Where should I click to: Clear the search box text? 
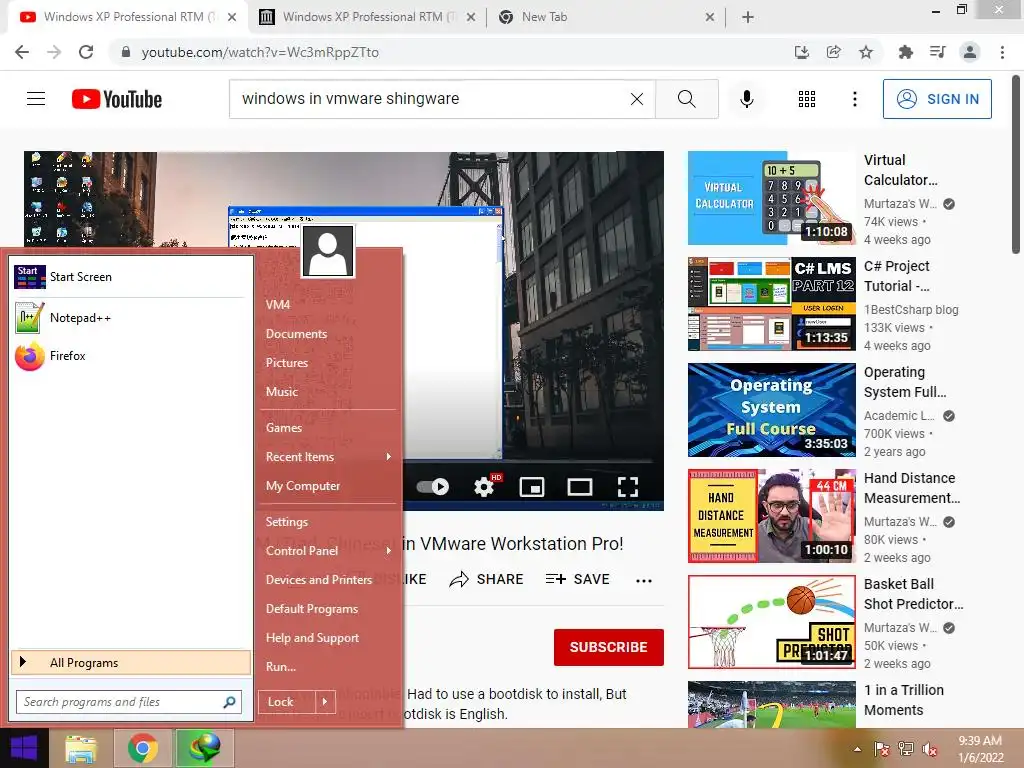tap(636, 99)
